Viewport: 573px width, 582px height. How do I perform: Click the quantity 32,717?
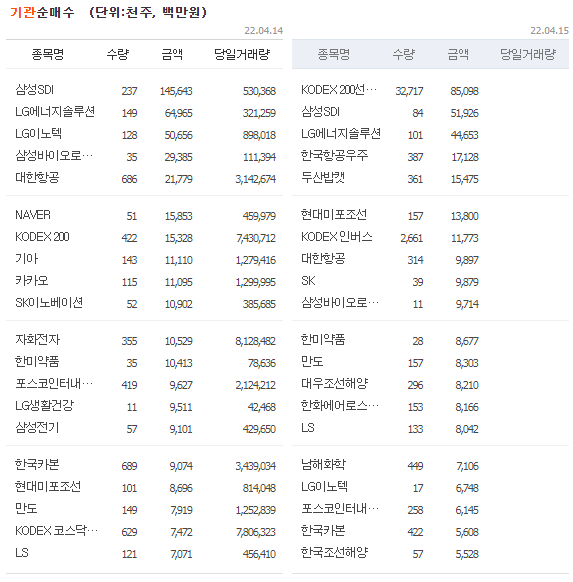(x=409, y=91)
